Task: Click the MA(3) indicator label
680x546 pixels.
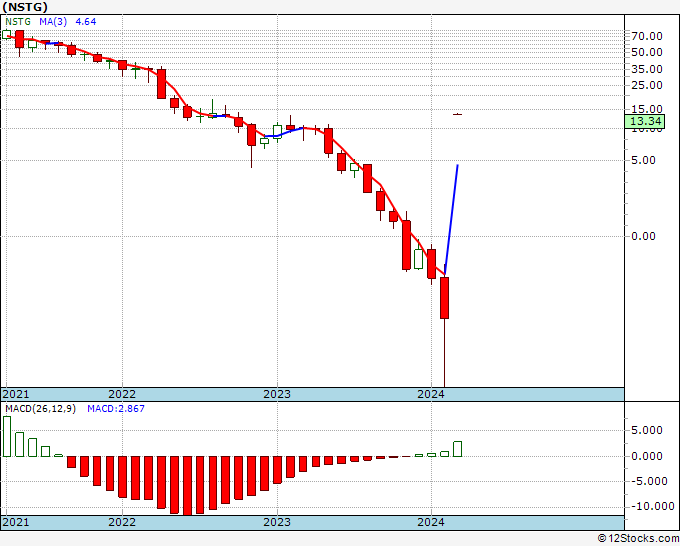Action: [x=53, y=22]
